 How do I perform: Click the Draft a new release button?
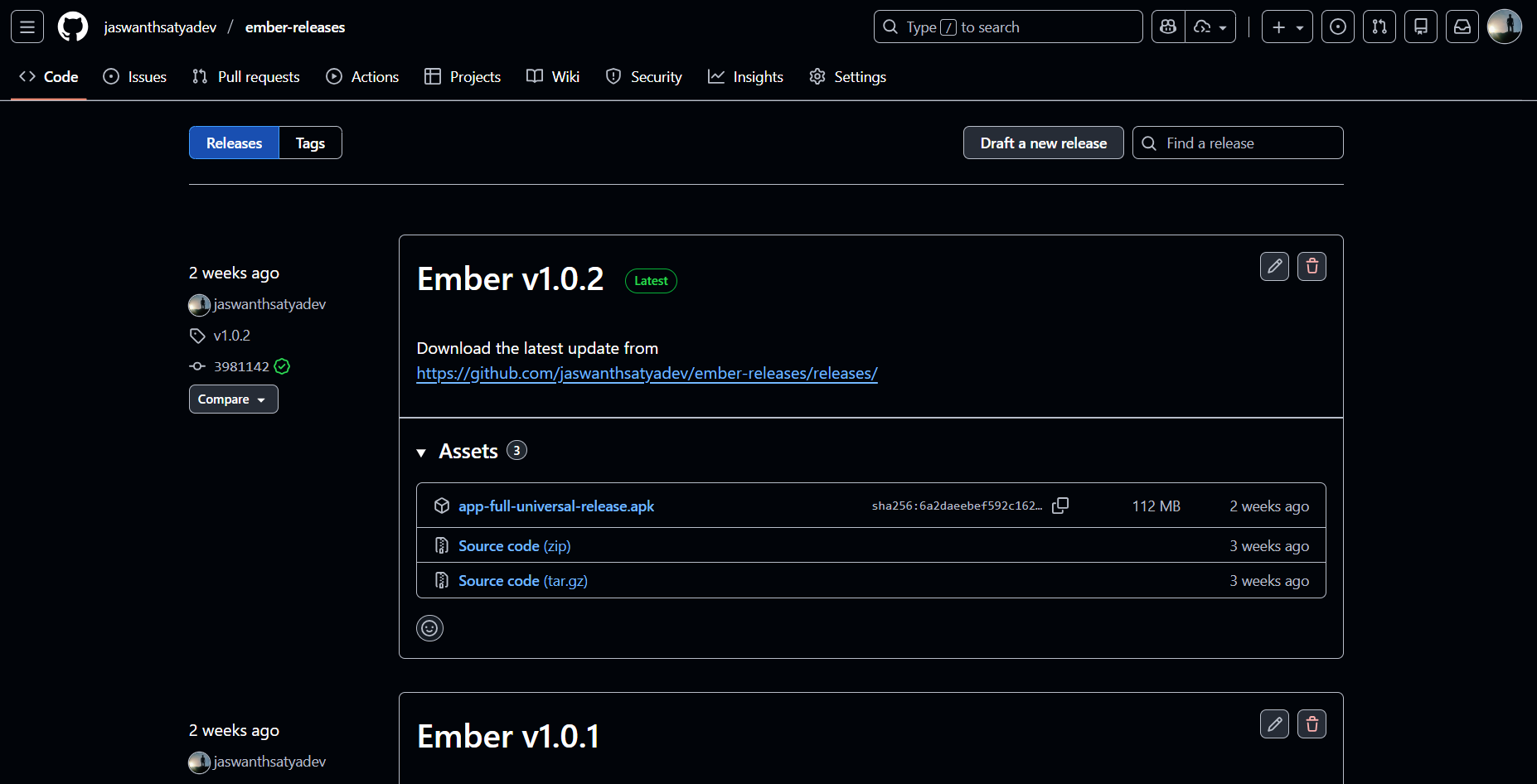click(1043, 143)
